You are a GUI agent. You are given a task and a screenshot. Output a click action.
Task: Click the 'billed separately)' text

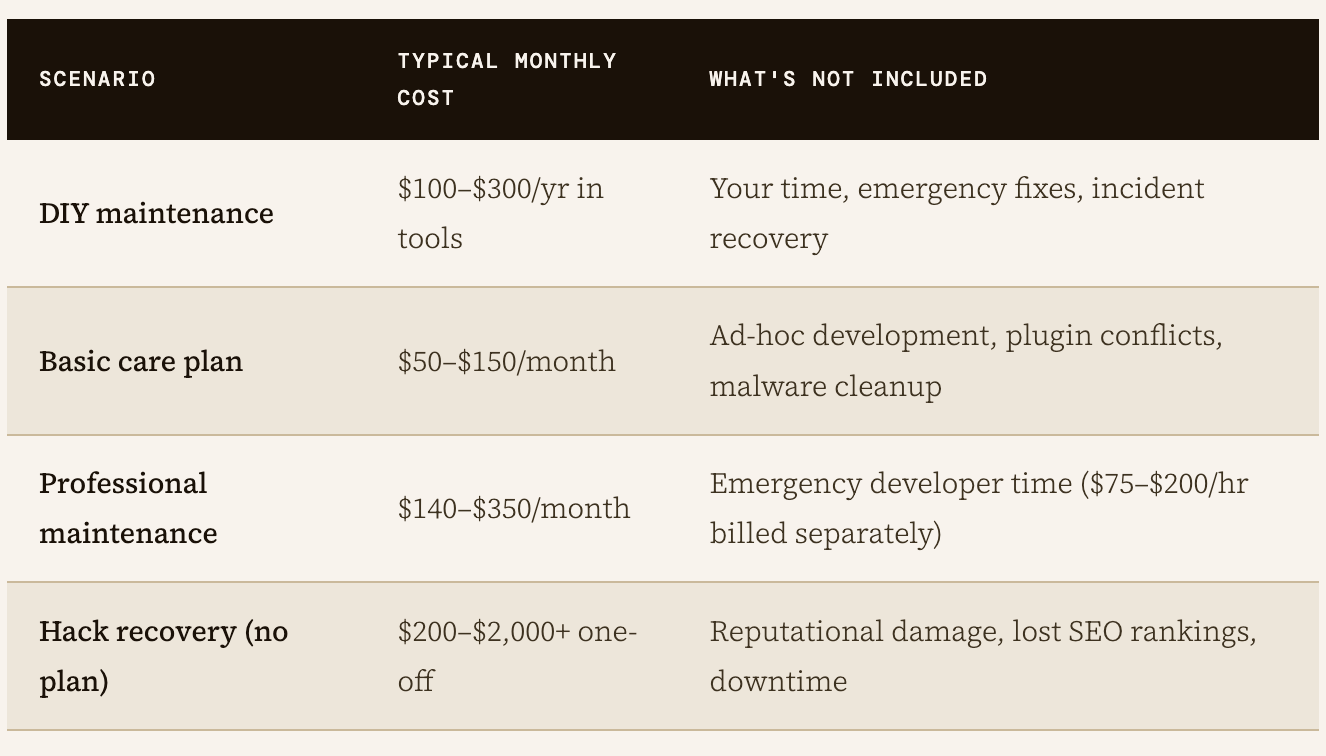(x=825, y=533)
